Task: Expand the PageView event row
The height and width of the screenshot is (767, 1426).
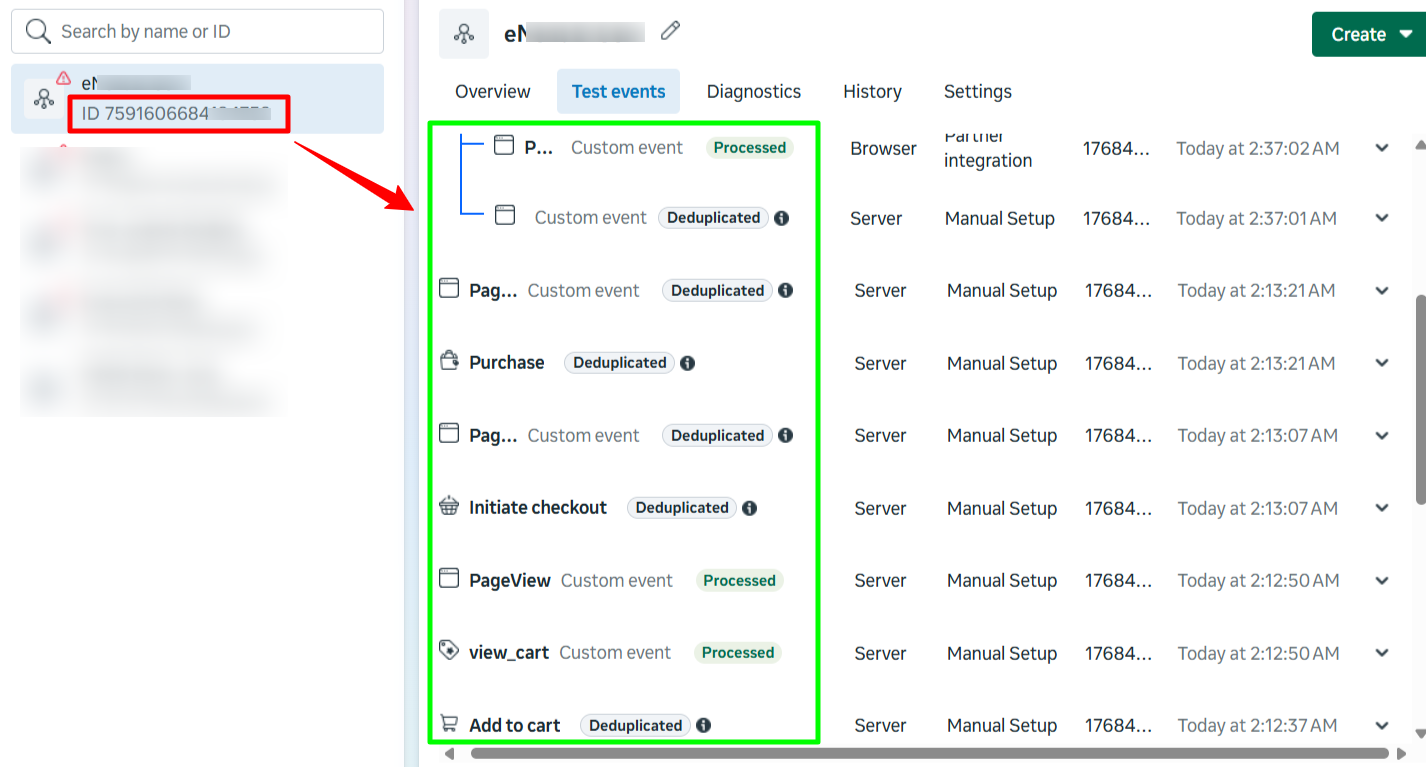Action: point(1382,580)
